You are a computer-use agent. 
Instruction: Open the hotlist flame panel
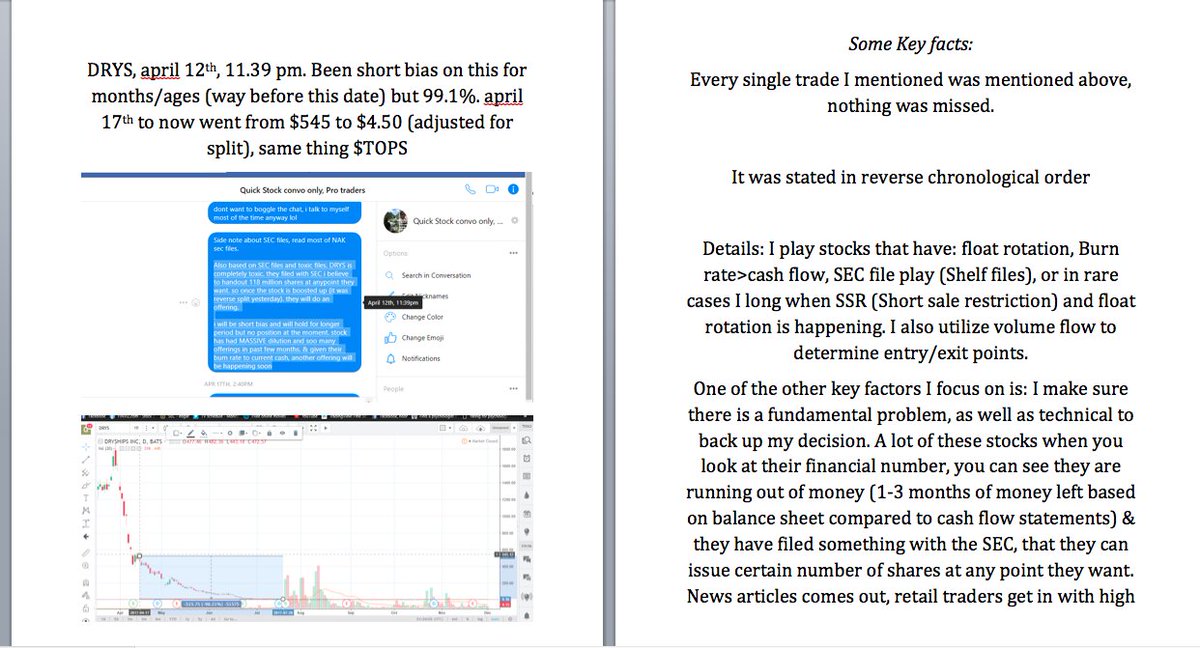(527, 495)
